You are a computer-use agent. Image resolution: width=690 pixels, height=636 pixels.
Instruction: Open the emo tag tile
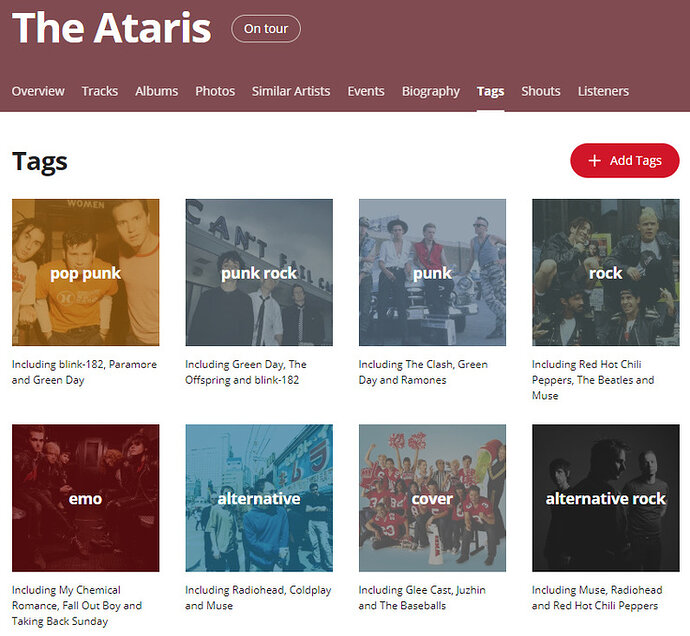coord(86,498)
